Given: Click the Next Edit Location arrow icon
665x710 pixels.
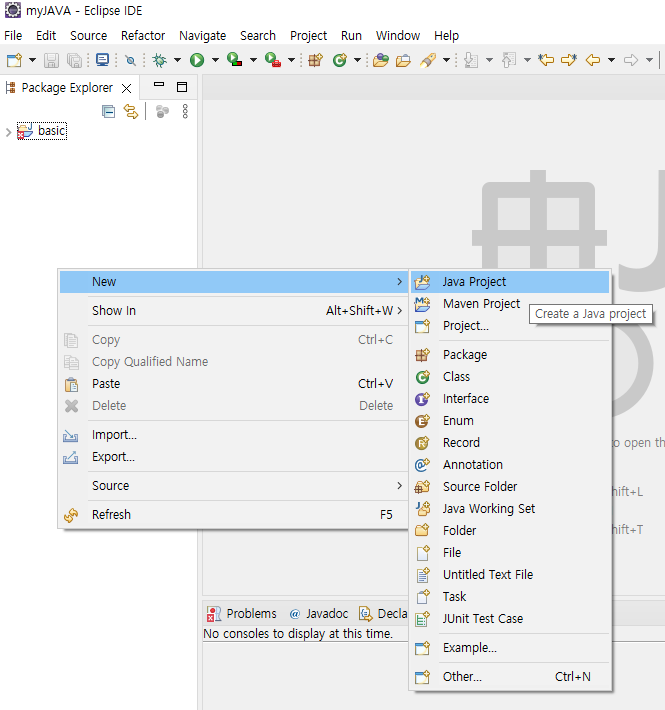Looking at the screenshot, I should pyautogui.click(x=569, y=60).
